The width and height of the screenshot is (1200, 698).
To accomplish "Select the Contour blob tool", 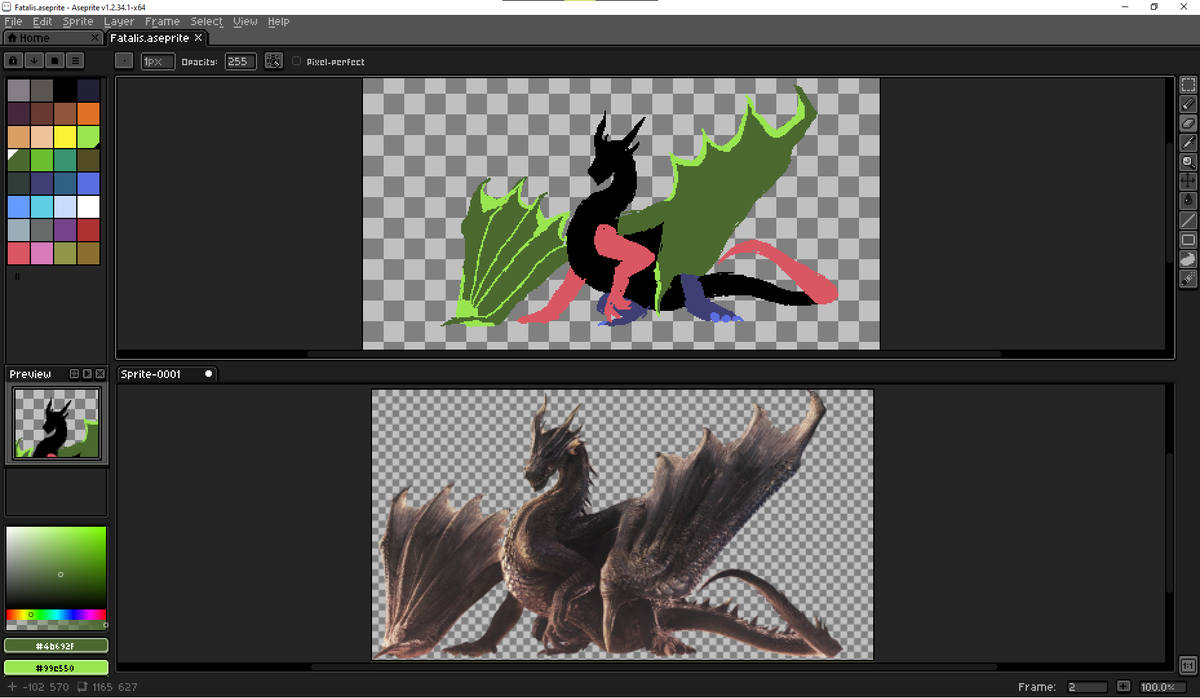I will [x=1188, y=259].
